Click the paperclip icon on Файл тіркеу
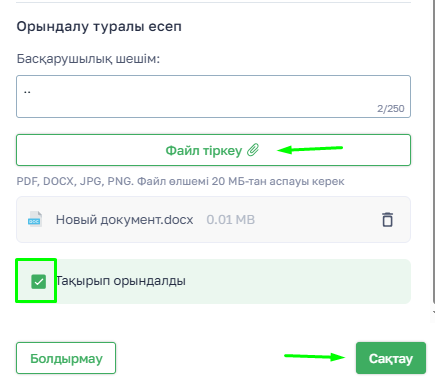This screenshot has width=435, height=388. (253, 150)
